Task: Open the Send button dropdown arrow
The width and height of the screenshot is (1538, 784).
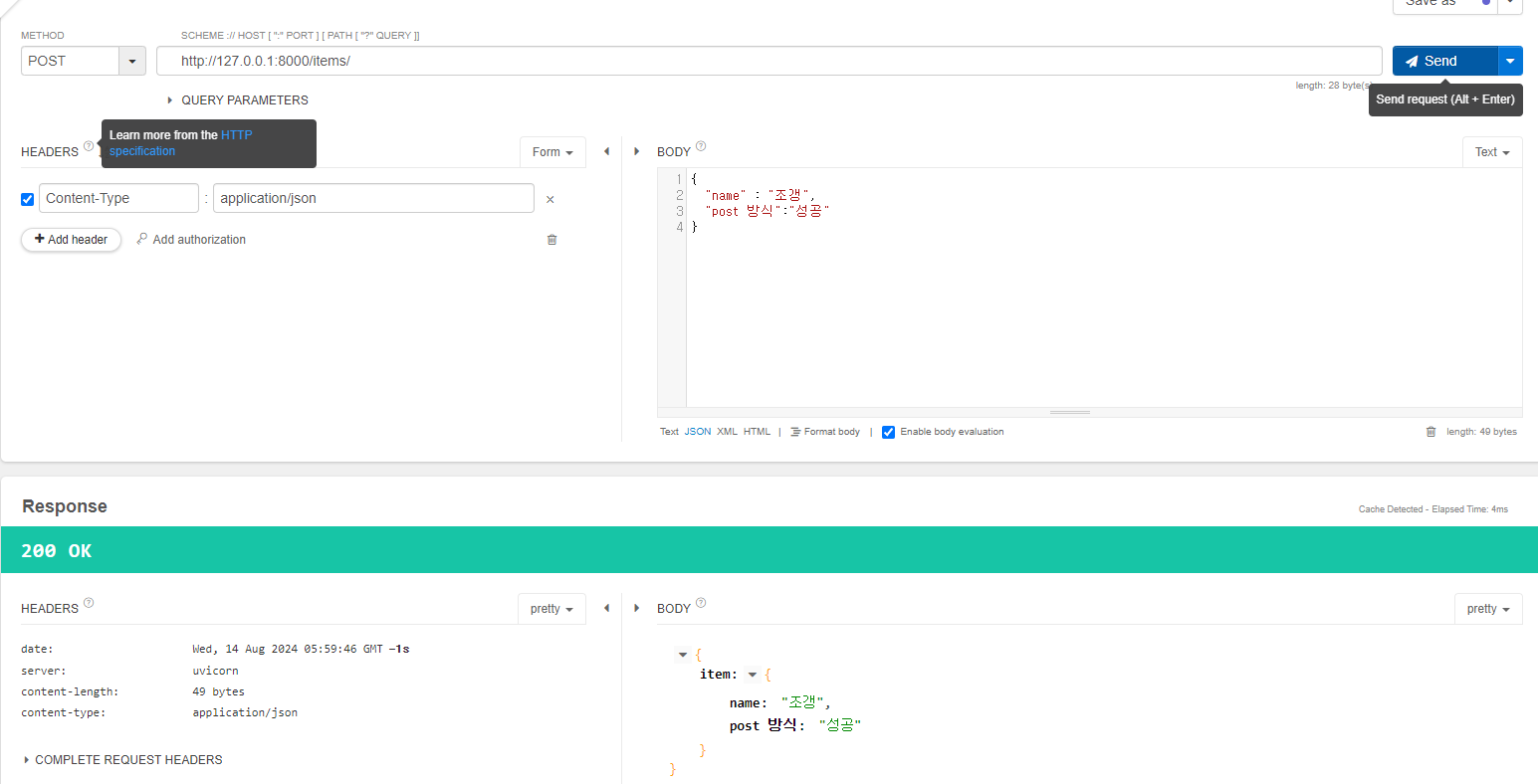Action: (x=1510, y=61)
